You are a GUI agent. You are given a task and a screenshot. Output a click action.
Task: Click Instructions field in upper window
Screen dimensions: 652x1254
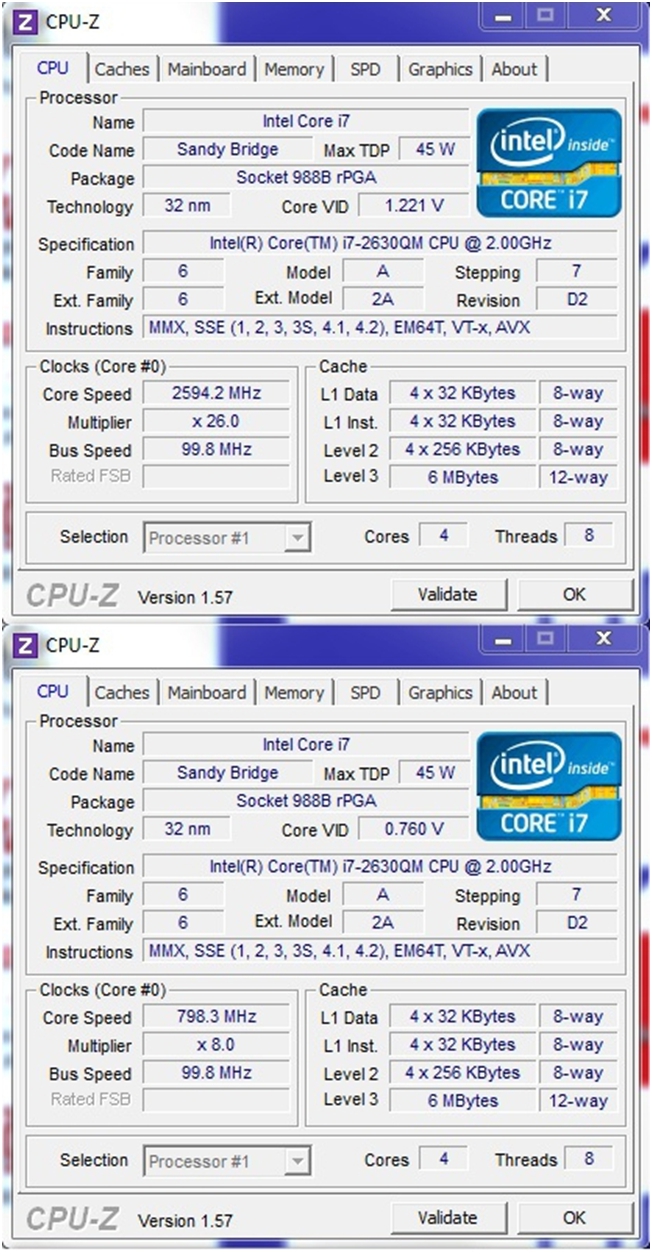point(380,327)
